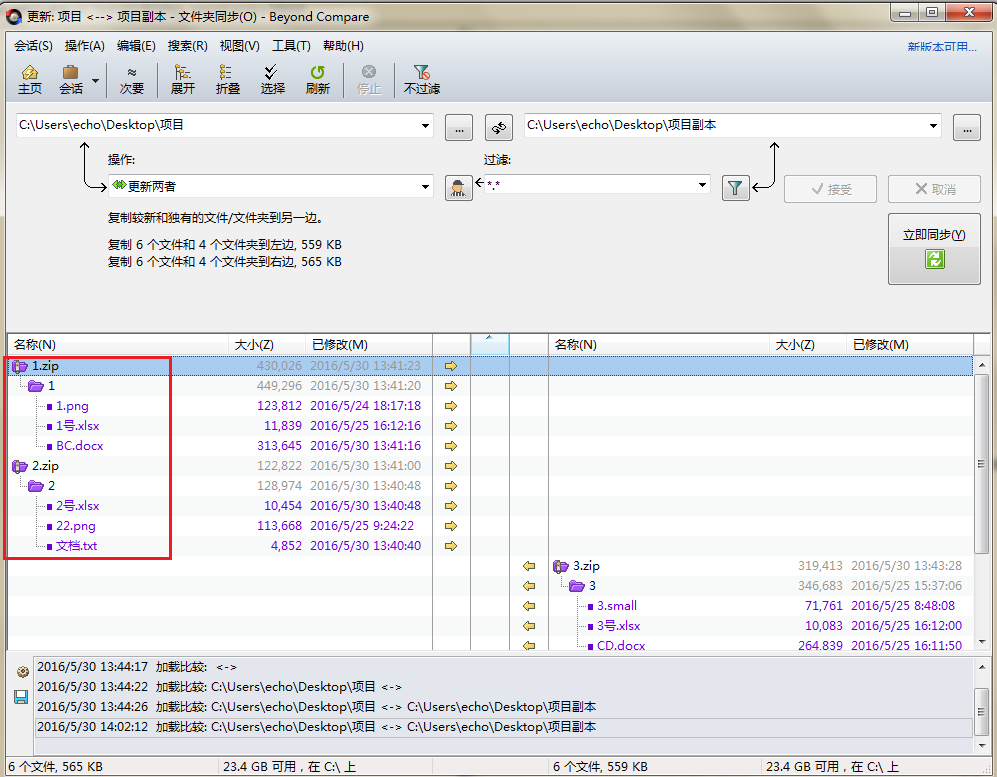
Task: Click the 次要 (Minor) toolbar icon
Action: (132, 79)
